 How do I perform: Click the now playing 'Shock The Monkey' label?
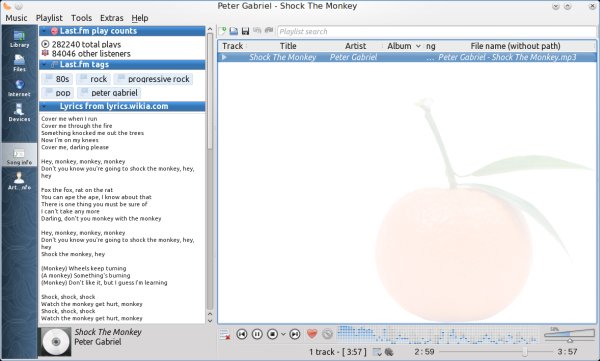[108, 332]
